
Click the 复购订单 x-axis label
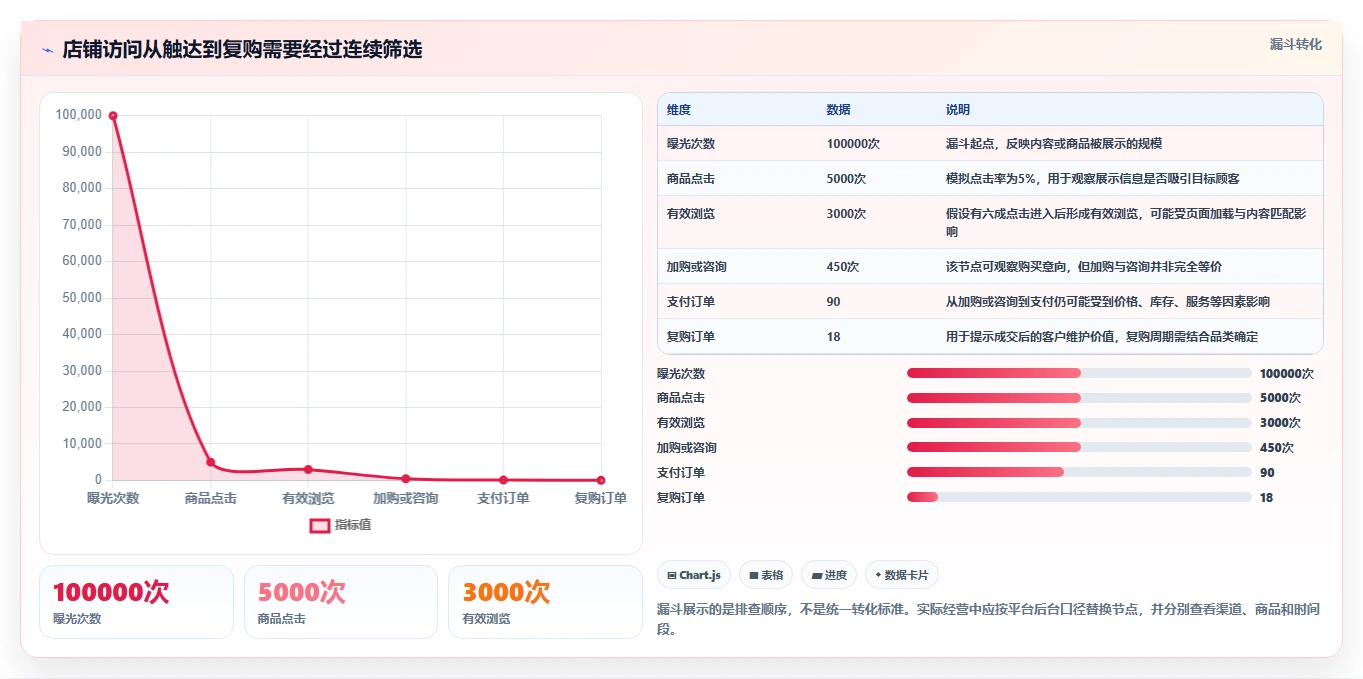[x=601, y=498]
